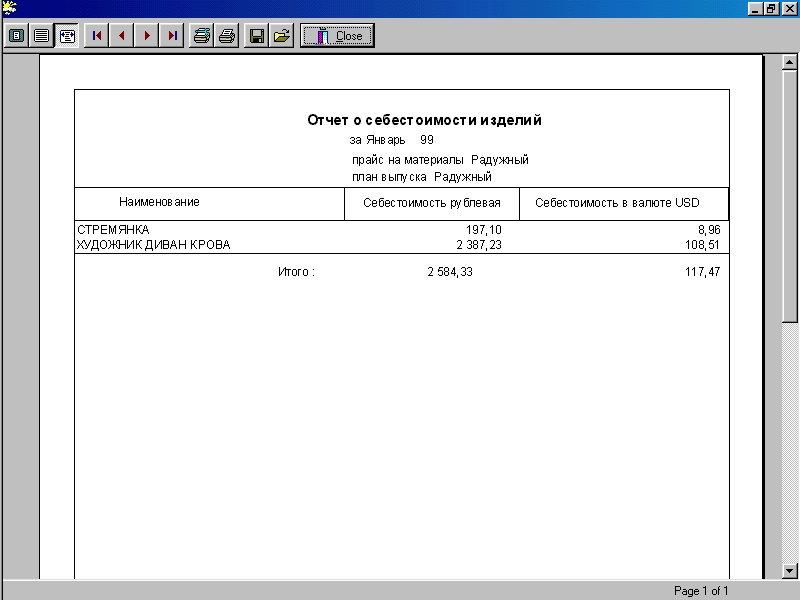Click the Zoom to fit page icon
Image resolution: width=800 pixels, height=600 pixels.
17,36
